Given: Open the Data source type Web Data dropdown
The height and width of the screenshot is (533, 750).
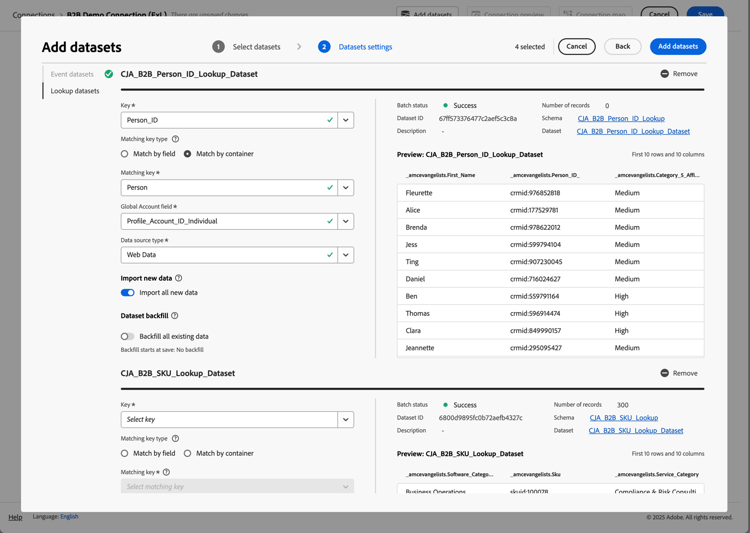Looking at the screenshot, I should 345,255.
